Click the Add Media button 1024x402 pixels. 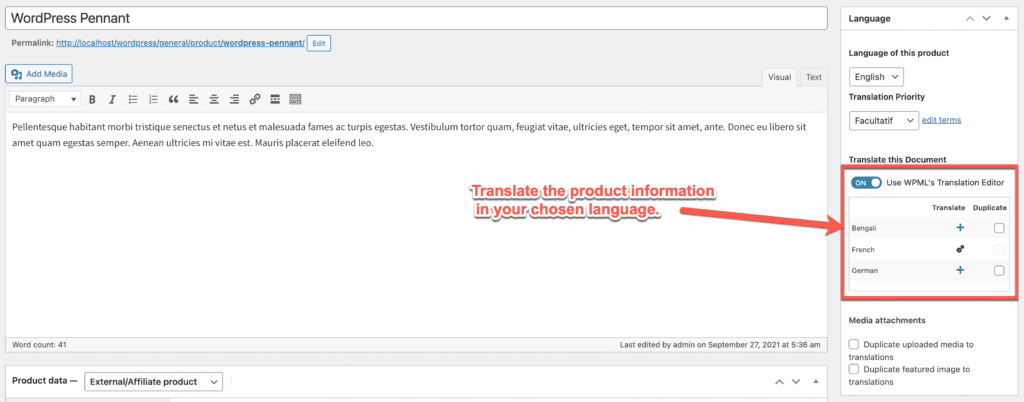39,74
